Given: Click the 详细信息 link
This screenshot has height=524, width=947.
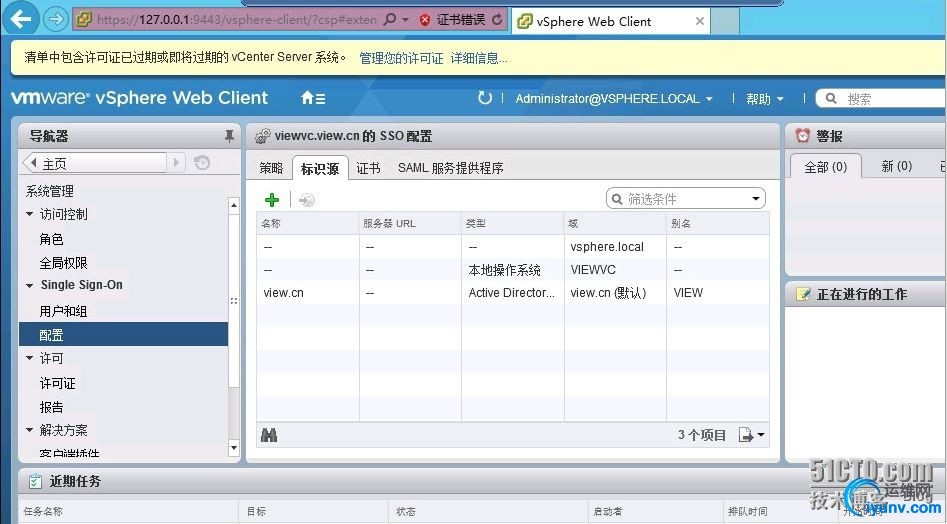Looking at the screenshot, I should pyautogui.click(x=479, y=58).
